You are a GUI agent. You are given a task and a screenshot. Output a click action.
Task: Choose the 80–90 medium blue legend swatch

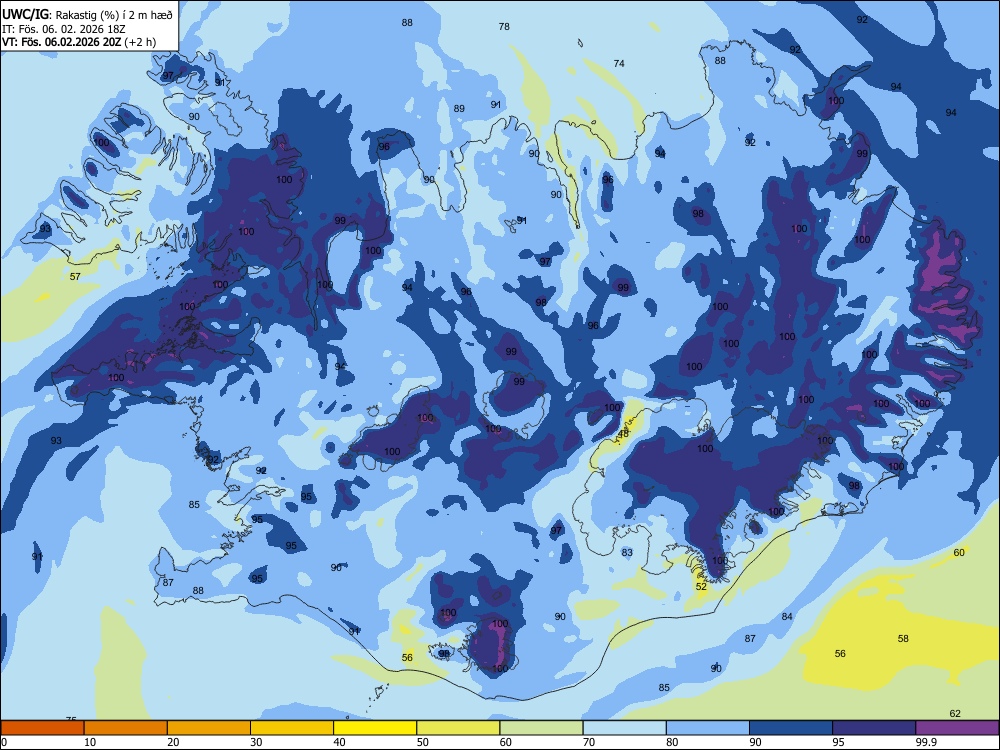(x=708, y=728)
